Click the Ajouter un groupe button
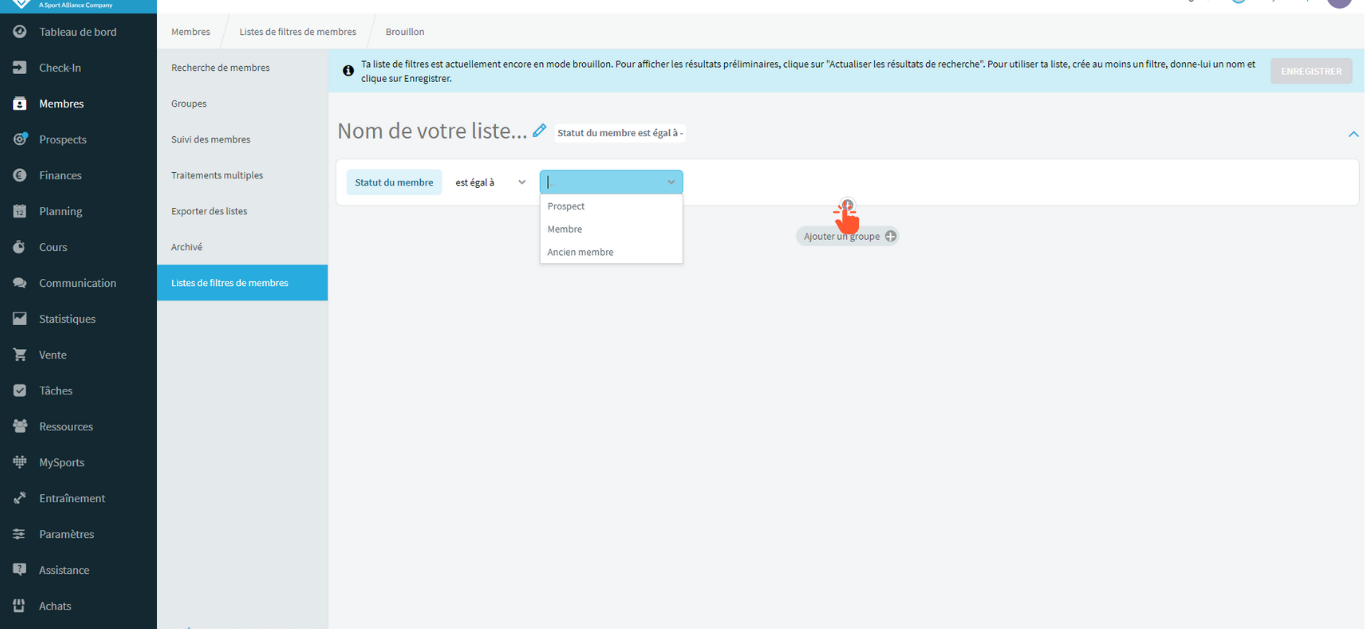This screenshot has width=1365, height=629. (848, 236)
